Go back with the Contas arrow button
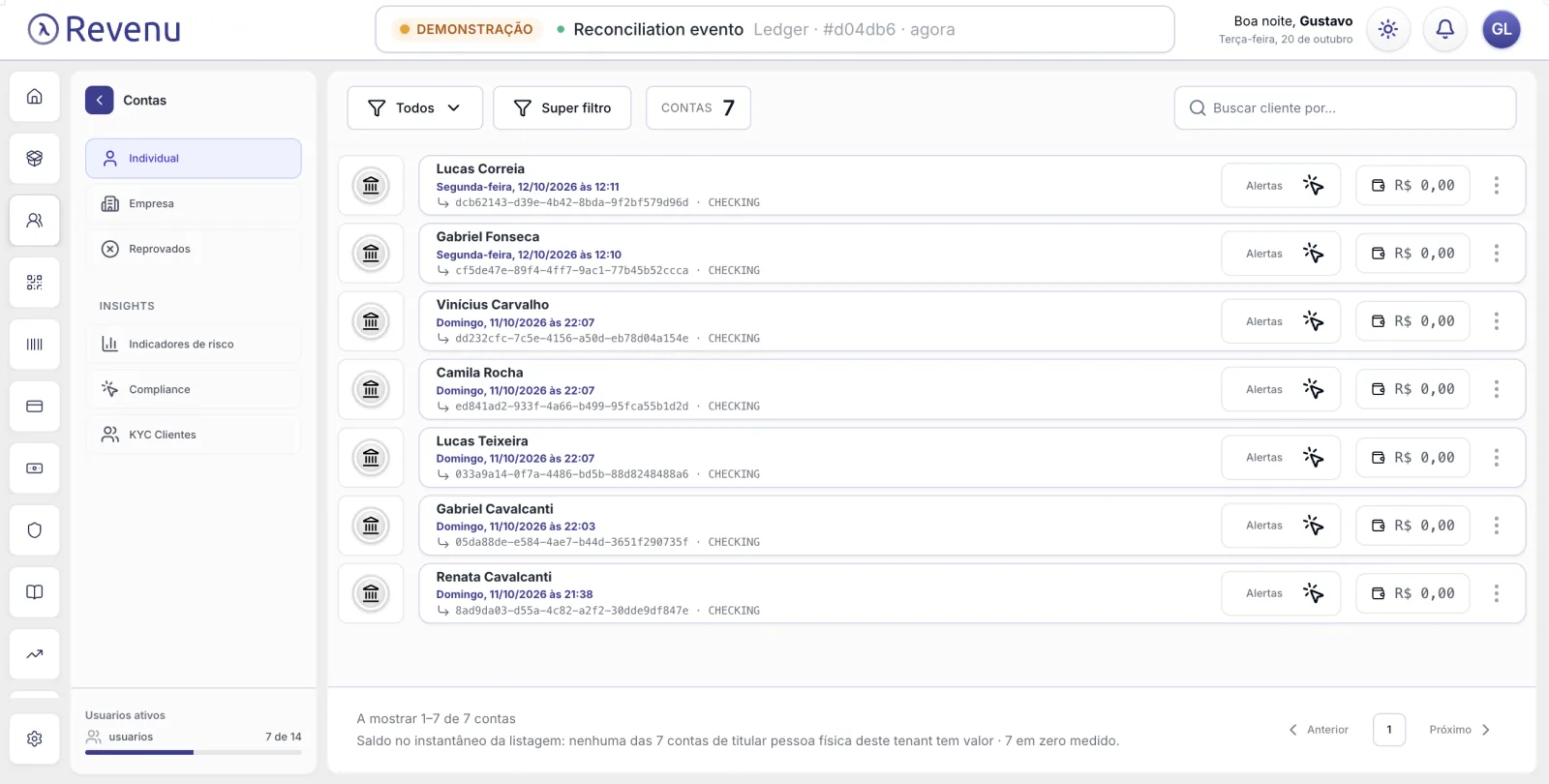The height and width of the screenshot is (784, 1549). tap(99, 101)
